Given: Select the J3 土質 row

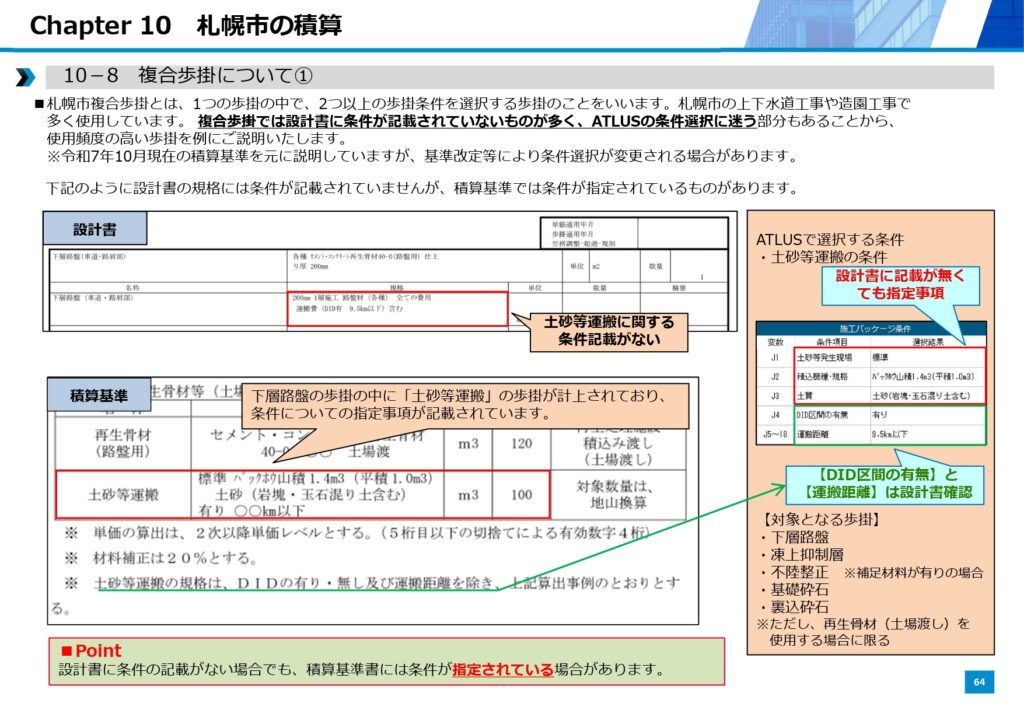Looking at the screenshot, I should (870, 395).
